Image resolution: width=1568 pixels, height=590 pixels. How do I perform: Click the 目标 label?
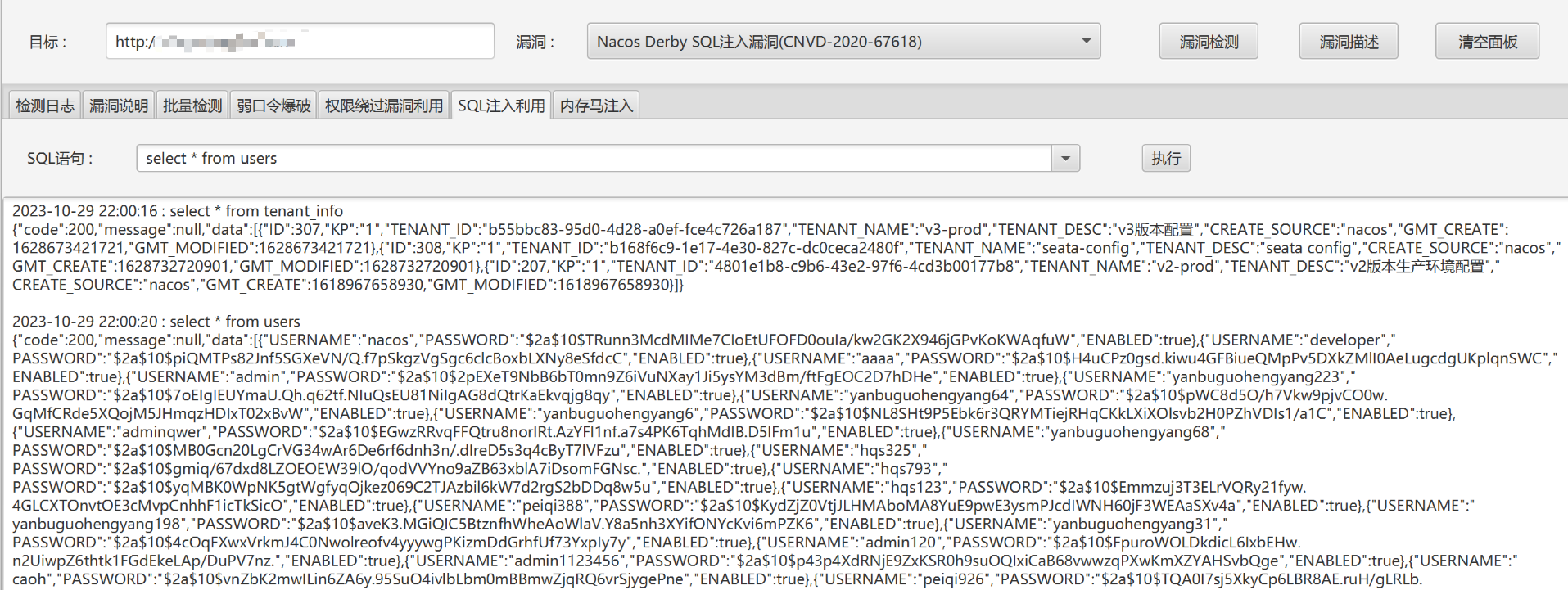point(47,42)
